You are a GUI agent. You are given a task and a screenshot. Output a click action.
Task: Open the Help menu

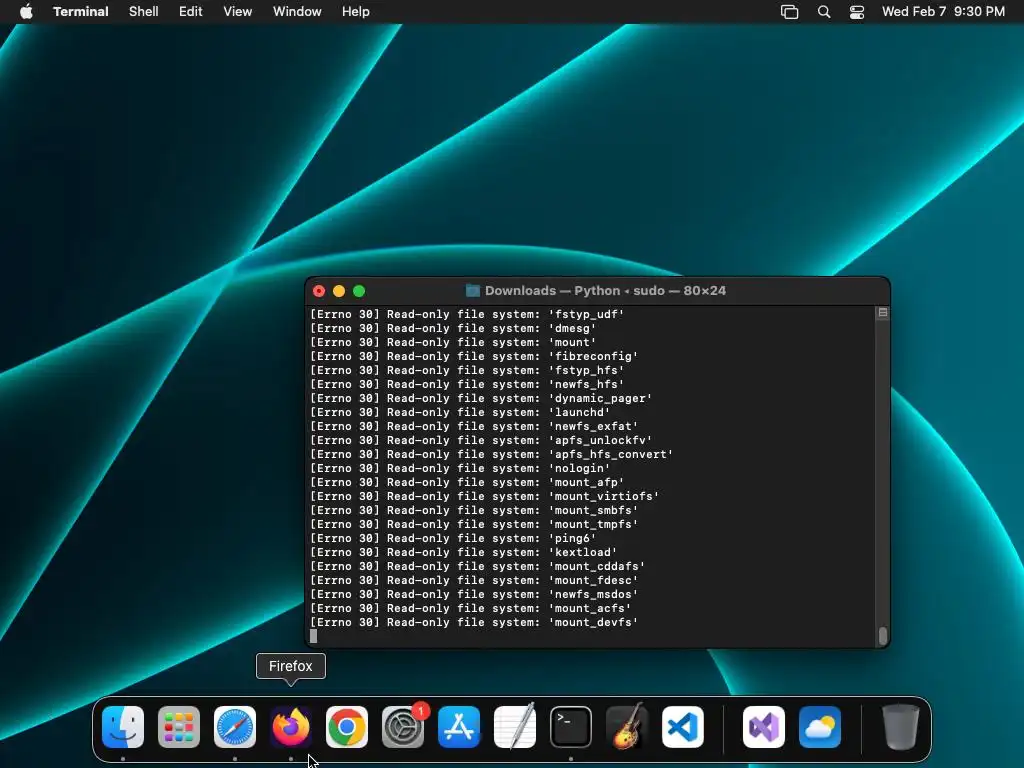356,12
